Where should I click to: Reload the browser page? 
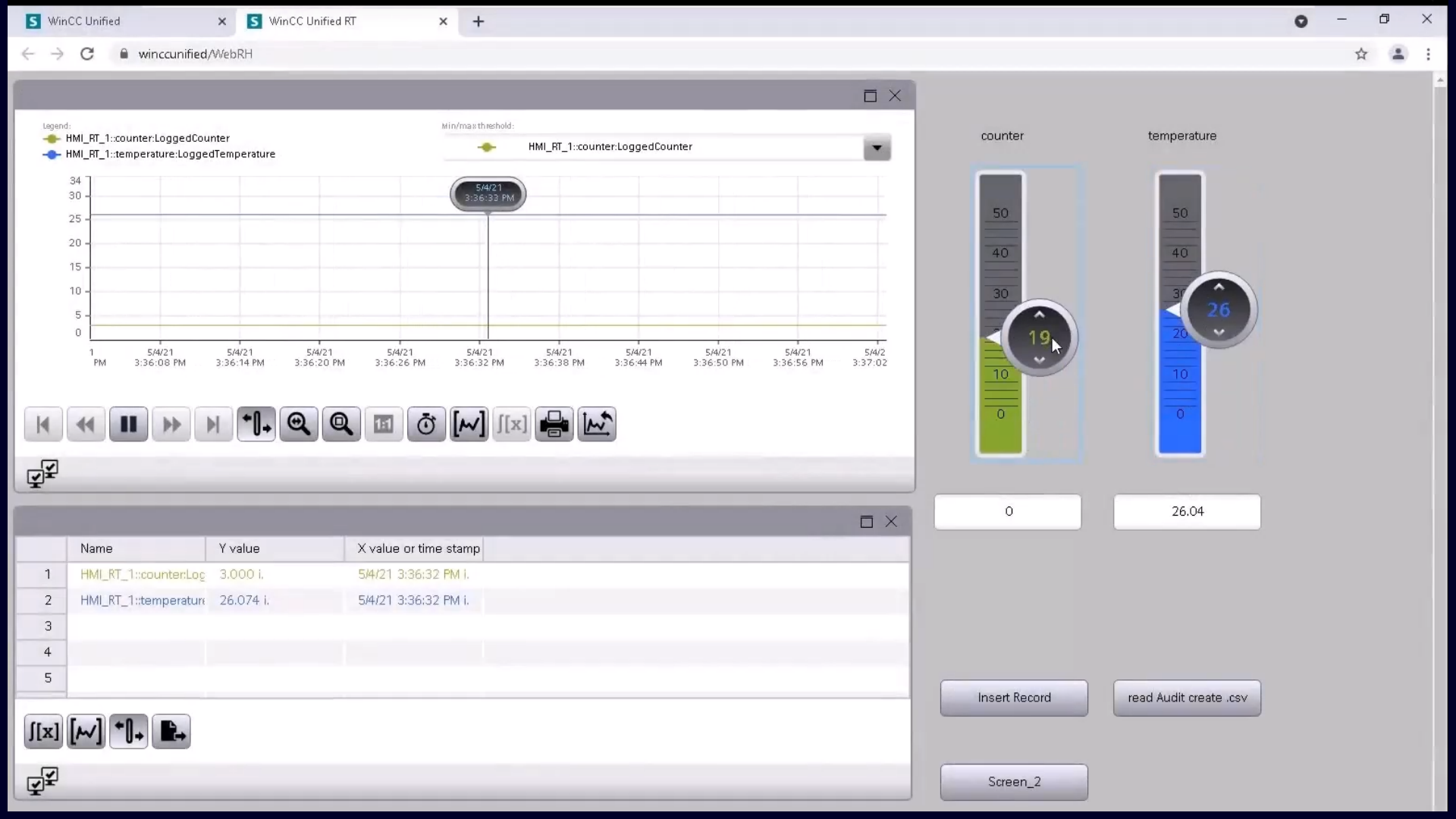87,54
